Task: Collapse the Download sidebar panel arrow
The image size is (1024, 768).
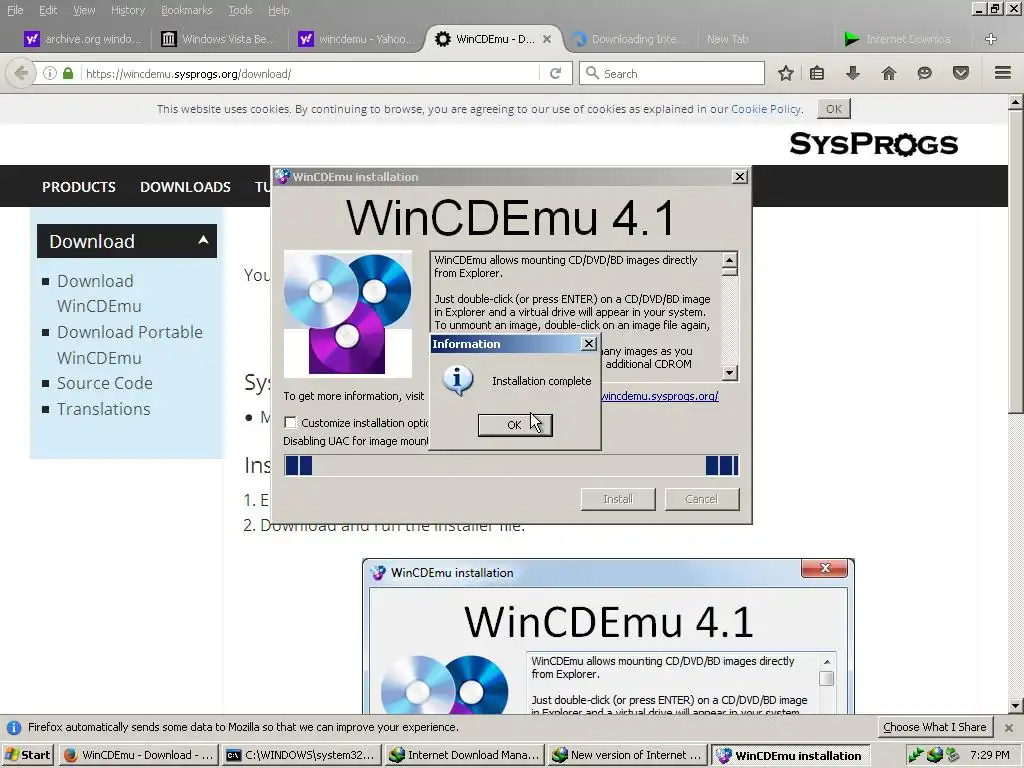Action: coord(203,240)
